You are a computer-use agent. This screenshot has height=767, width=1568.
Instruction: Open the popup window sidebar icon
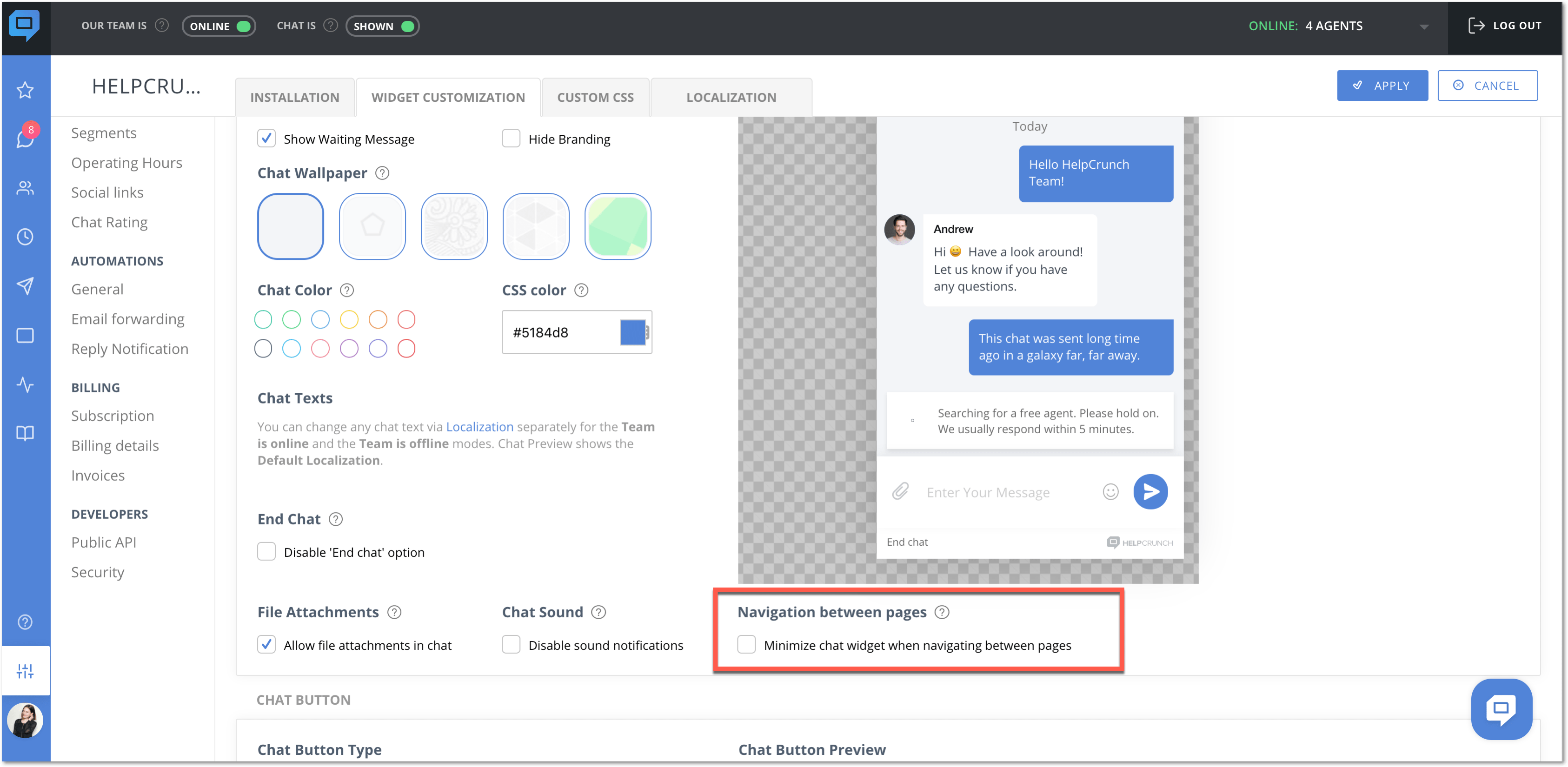pos(25,336)
